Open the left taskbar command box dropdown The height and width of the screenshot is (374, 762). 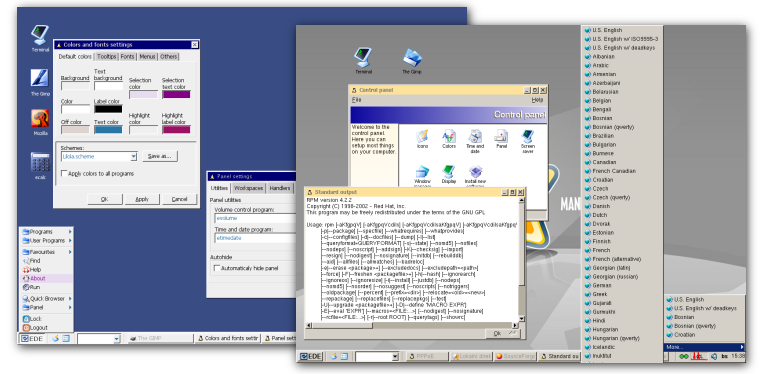coord(117,339)
